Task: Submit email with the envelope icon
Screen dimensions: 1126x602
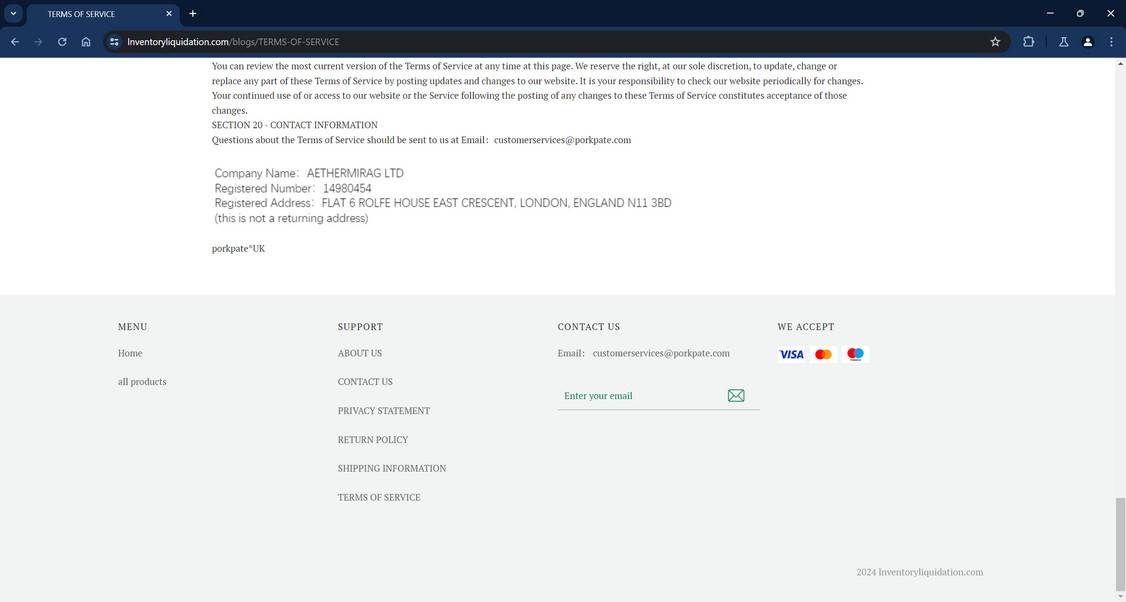Action: point(735,395)
